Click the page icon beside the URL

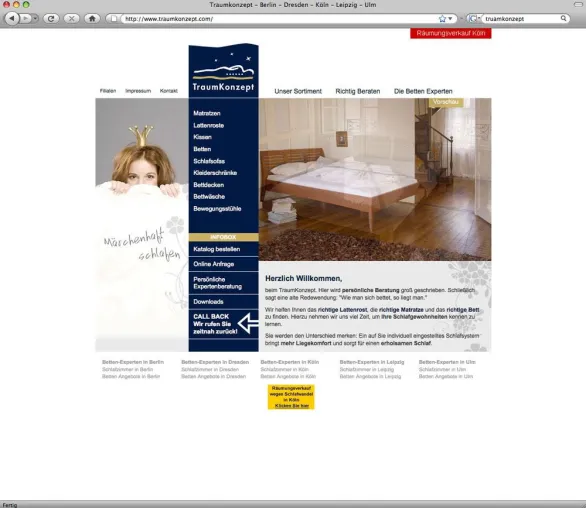coord(114,18)
